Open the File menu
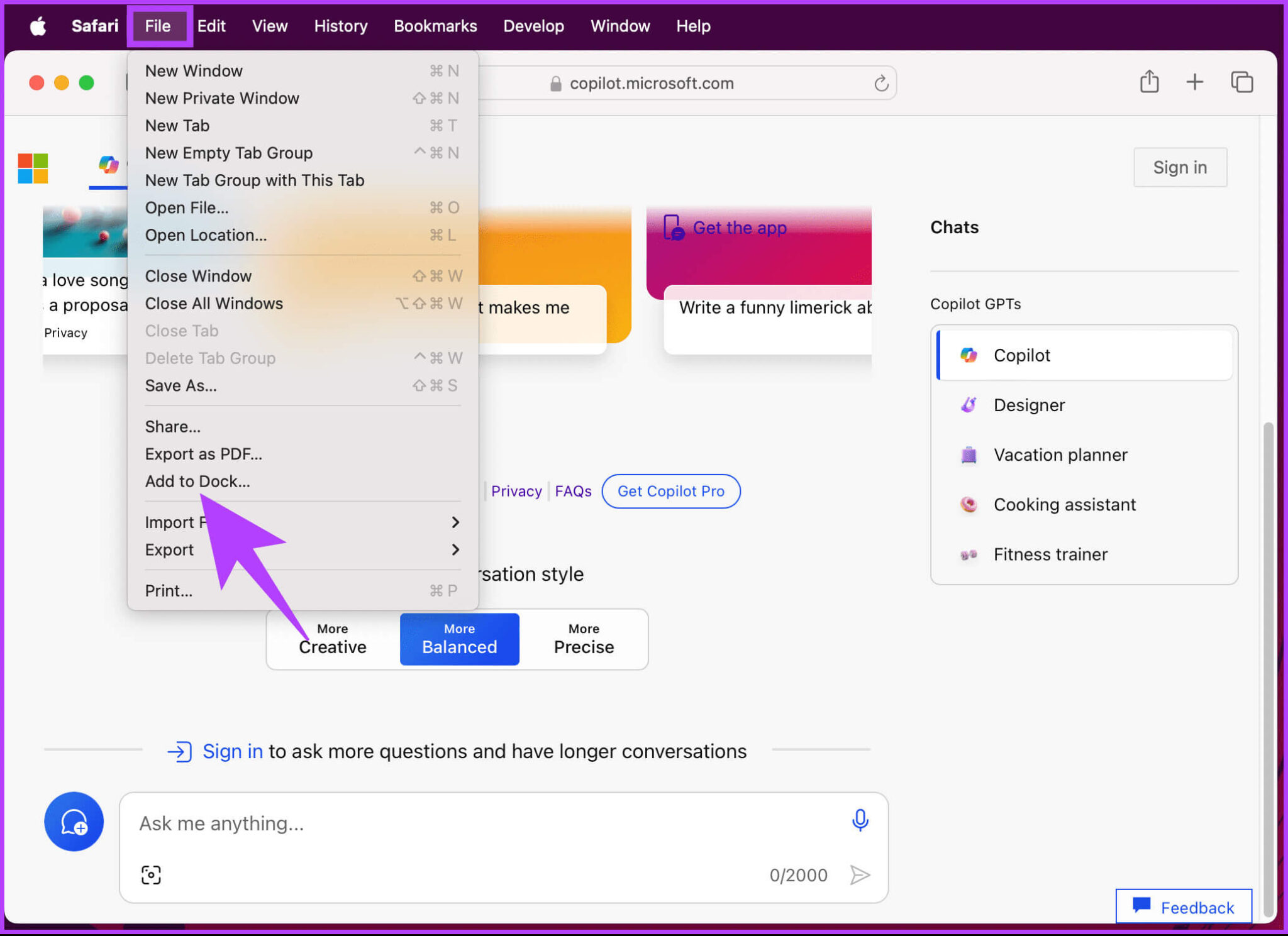 tap(158, 26)
